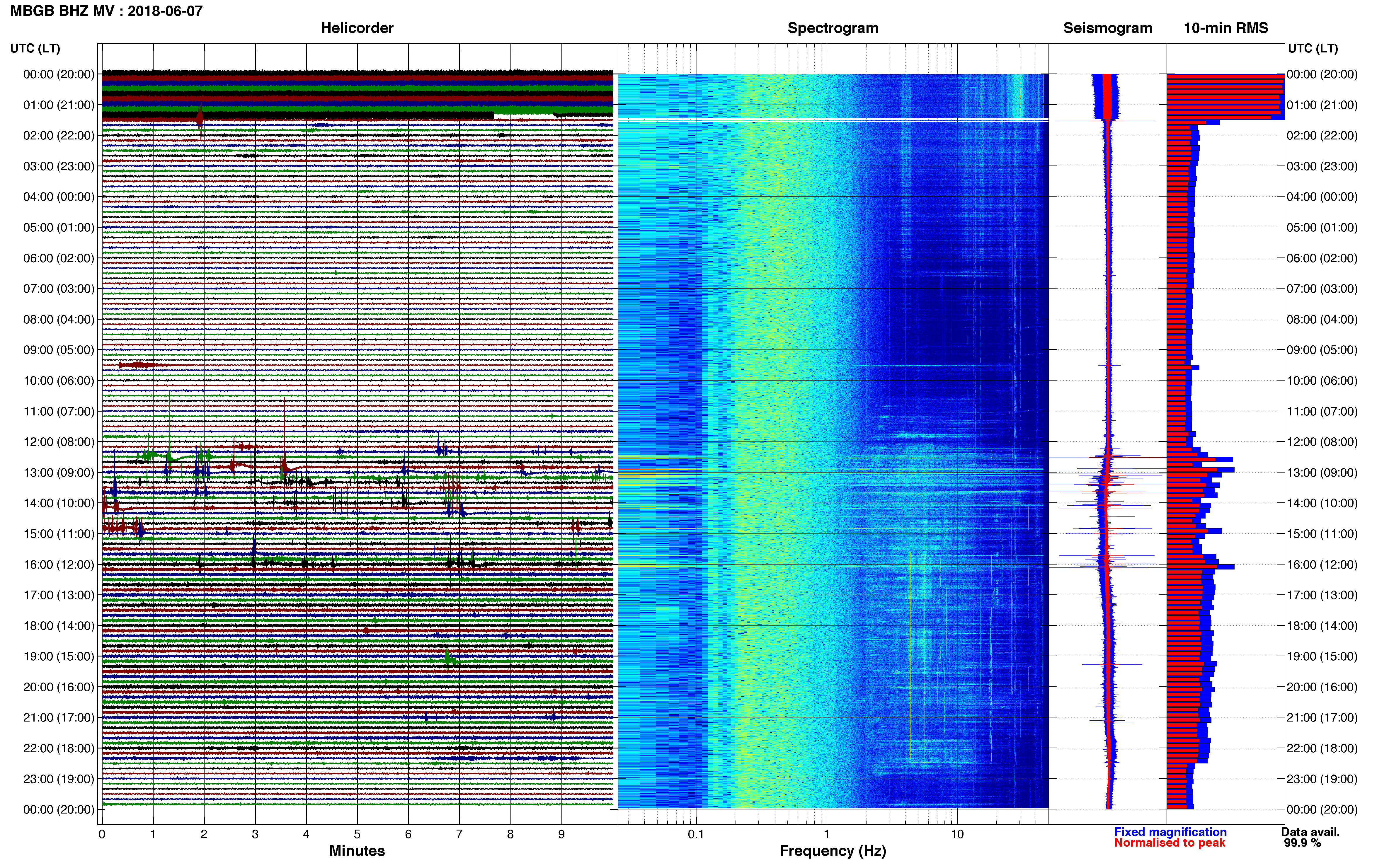Screen dimensions: 1389x868
Task: Click the left '01:00 (21:00)' time label
Action: pos(59,105)
